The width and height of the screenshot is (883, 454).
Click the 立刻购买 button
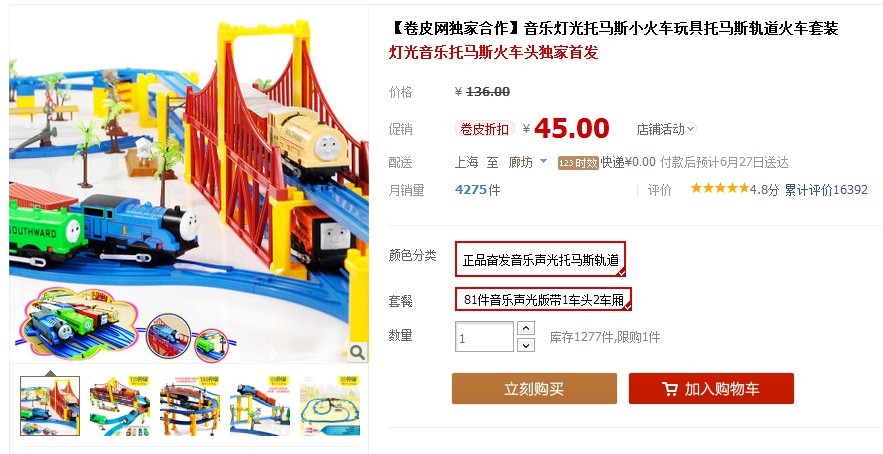(x=534, y=389)
